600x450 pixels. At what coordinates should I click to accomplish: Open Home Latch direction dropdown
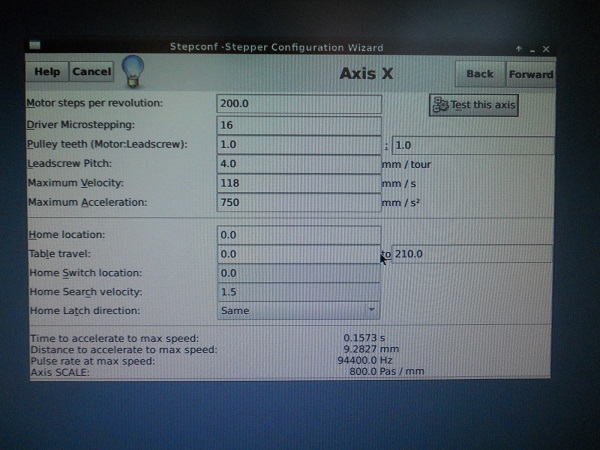pos(298,310)
